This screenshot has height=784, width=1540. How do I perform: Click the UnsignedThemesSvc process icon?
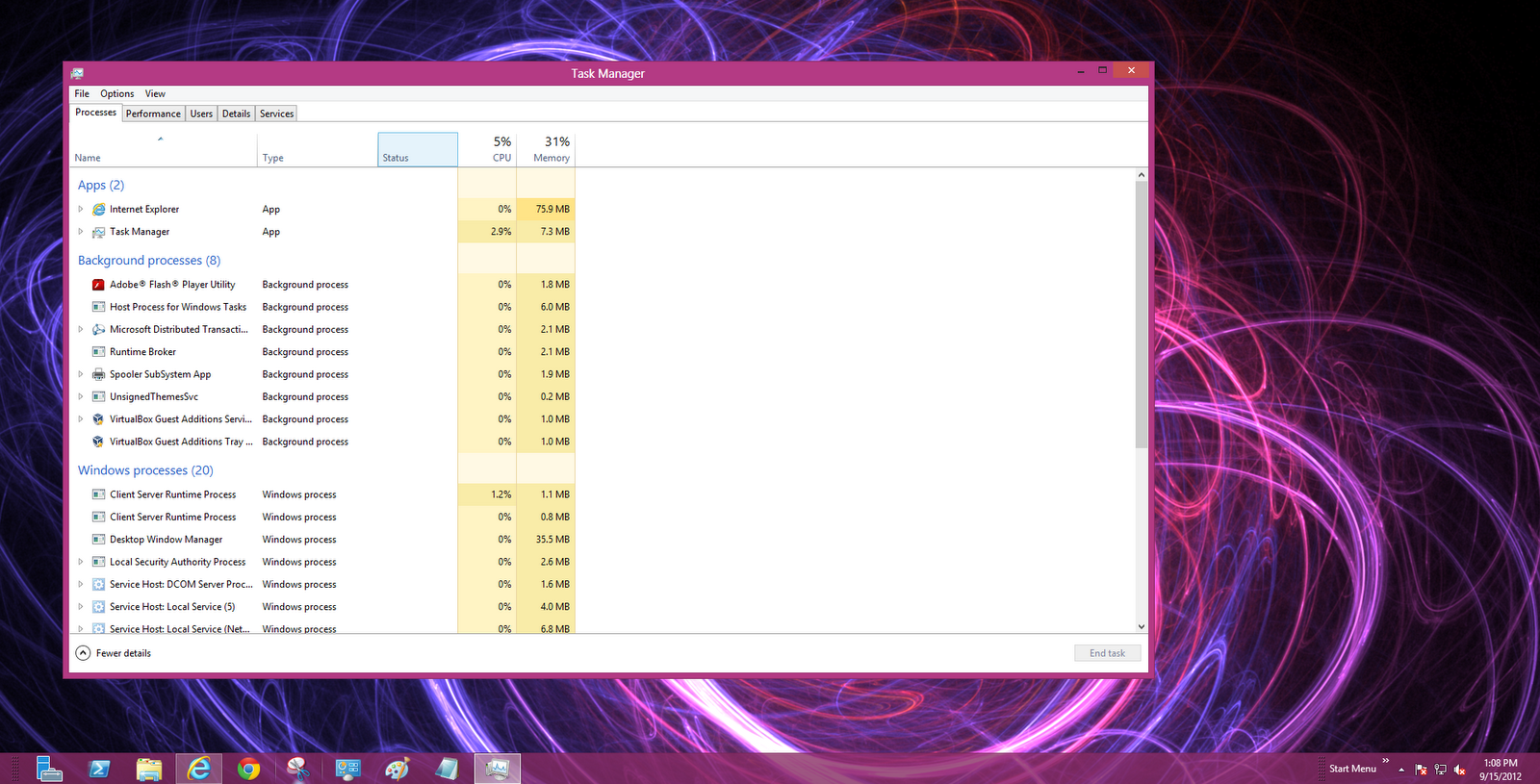pyautogui.click(x=98, y=396)
